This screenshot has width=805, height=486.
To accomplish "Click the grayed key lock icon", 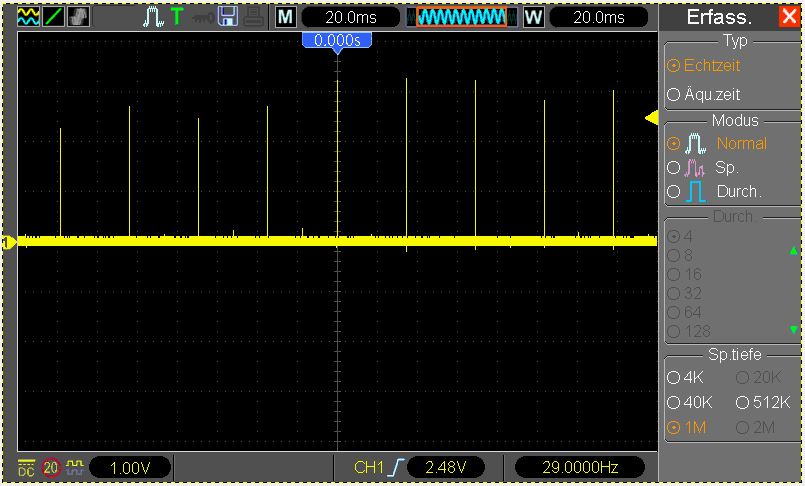I will click(x=202, y=18).
